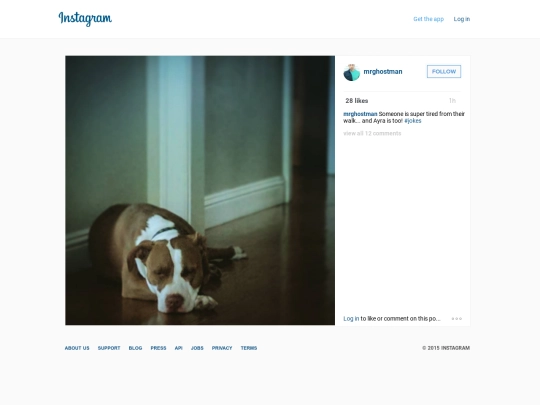
Task: Open the #jokes hashtag
Action: [x=413, y=121]
